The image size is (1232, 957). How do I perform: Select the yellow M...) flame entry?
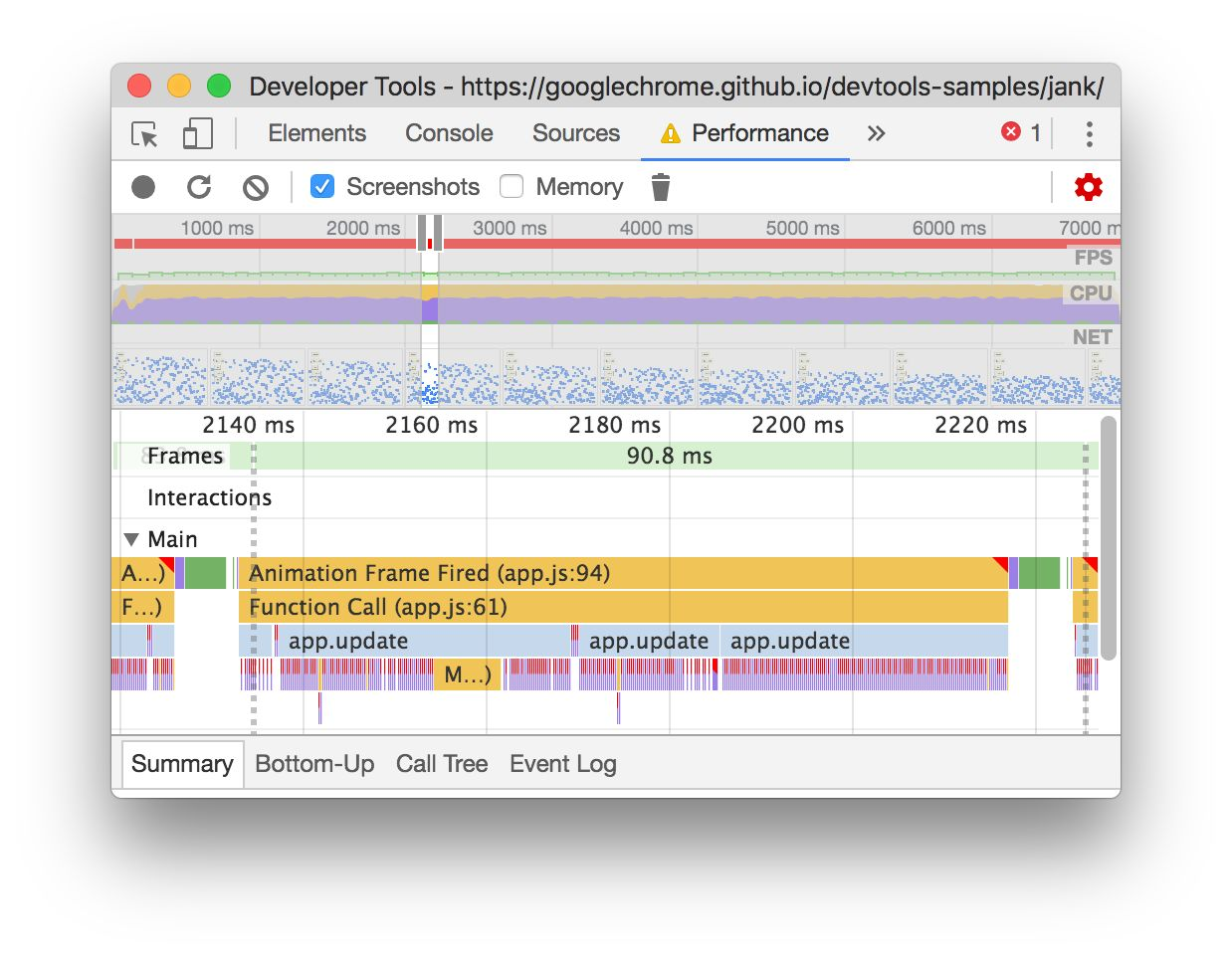coord(467,674)
